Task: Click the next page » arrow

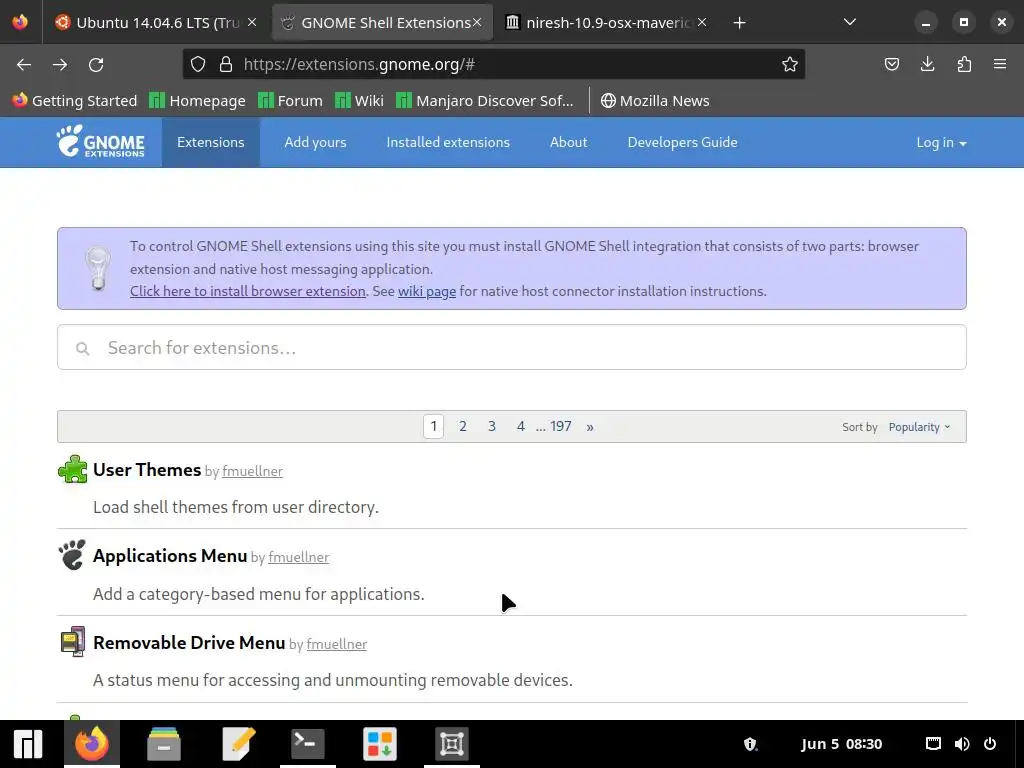Action: coord(590,427)
